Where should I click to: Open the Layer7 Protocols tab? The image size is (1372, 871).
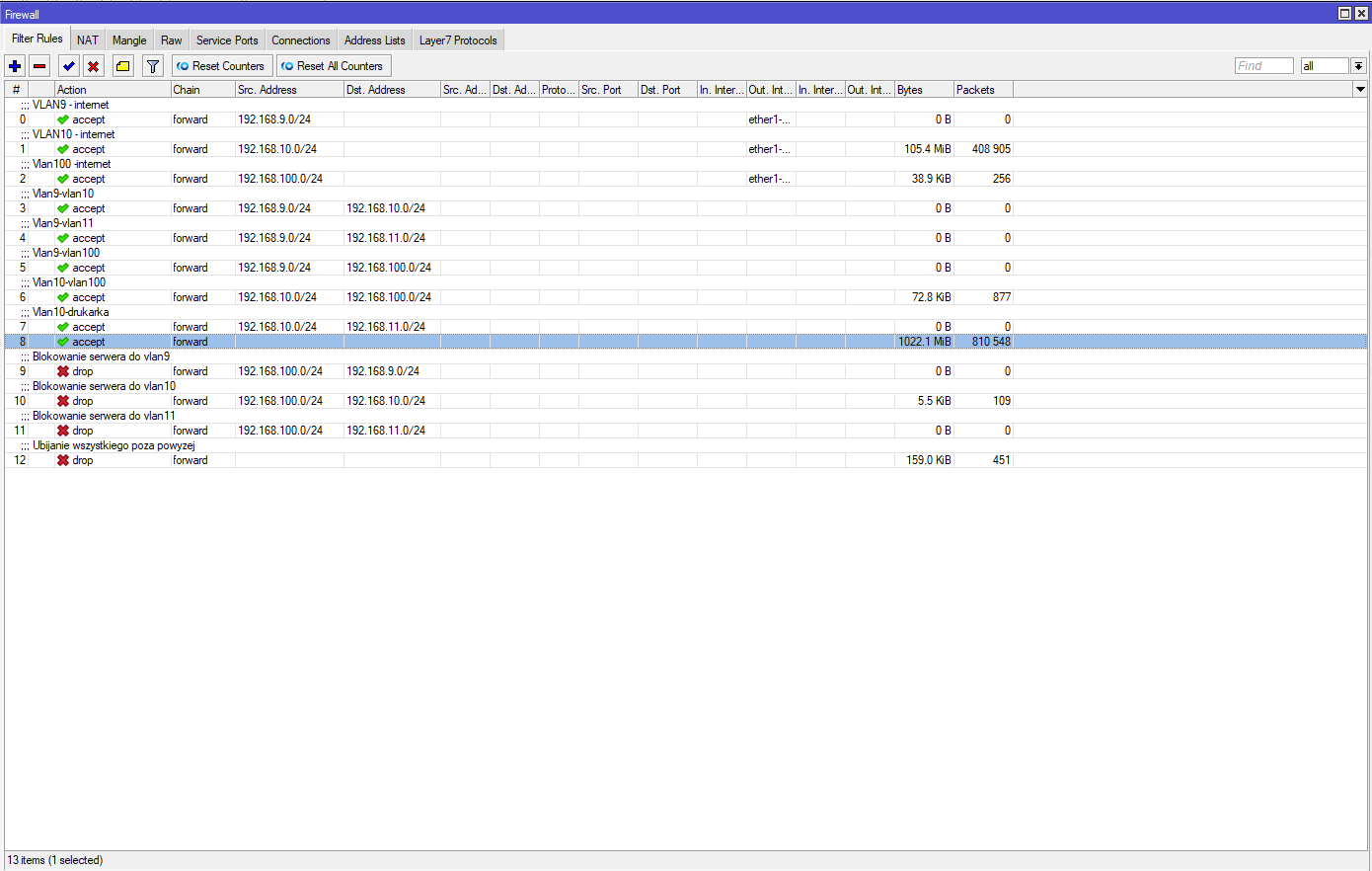(x=458, y=40)
